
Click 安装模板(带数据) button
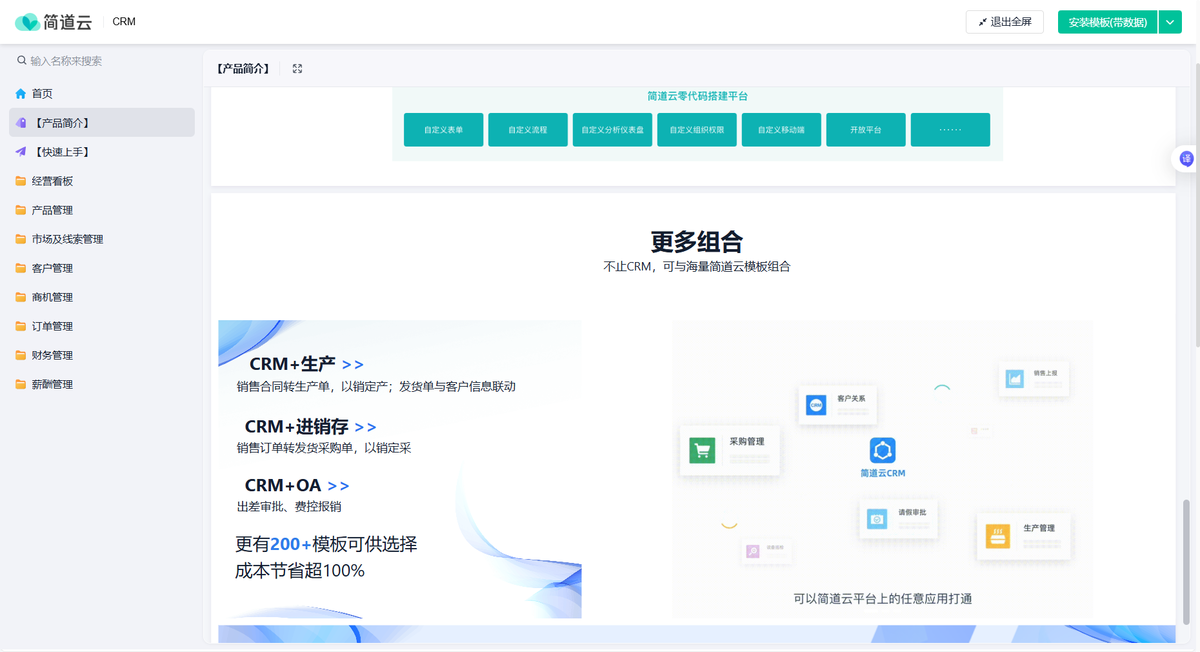(1107, 22)
